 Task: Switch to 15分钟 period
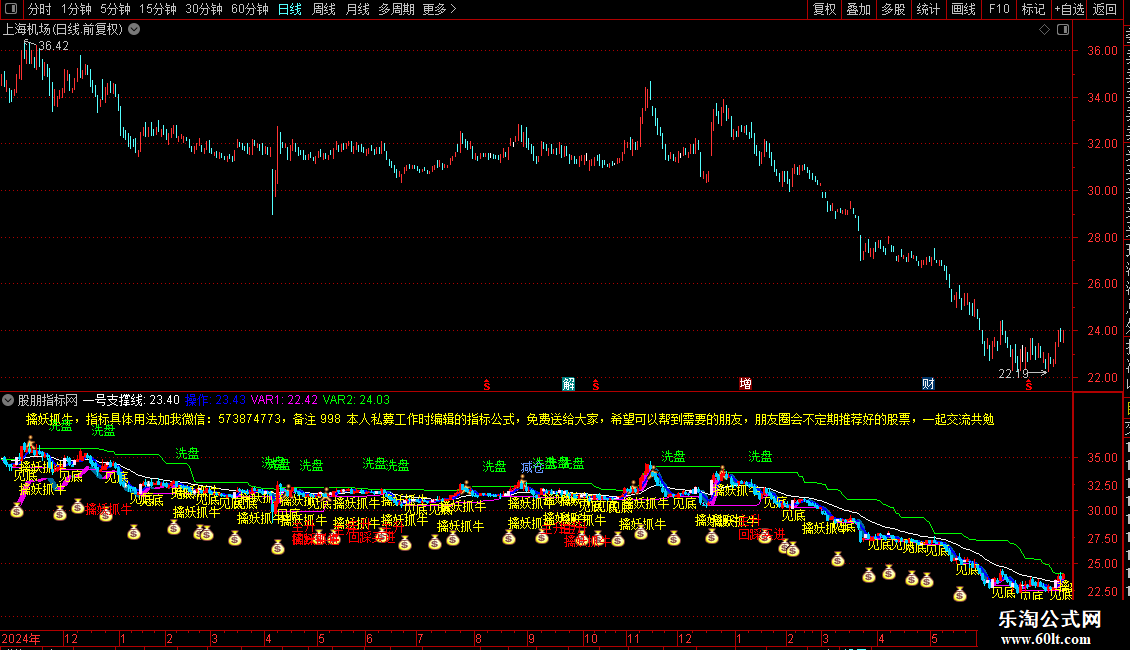click(x=158, y=9)
